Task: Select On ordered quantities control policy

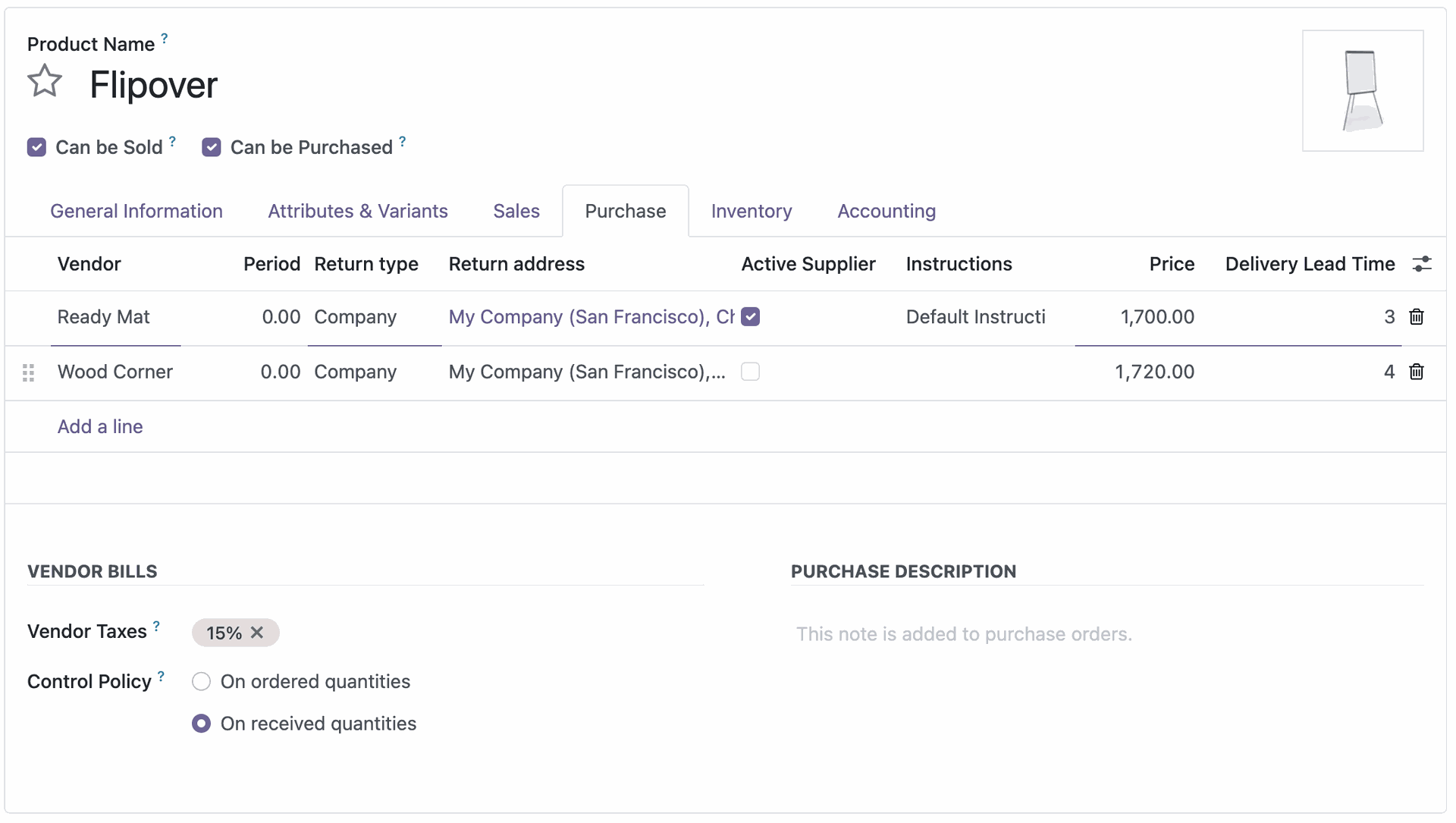Action: tap(201, 681)
